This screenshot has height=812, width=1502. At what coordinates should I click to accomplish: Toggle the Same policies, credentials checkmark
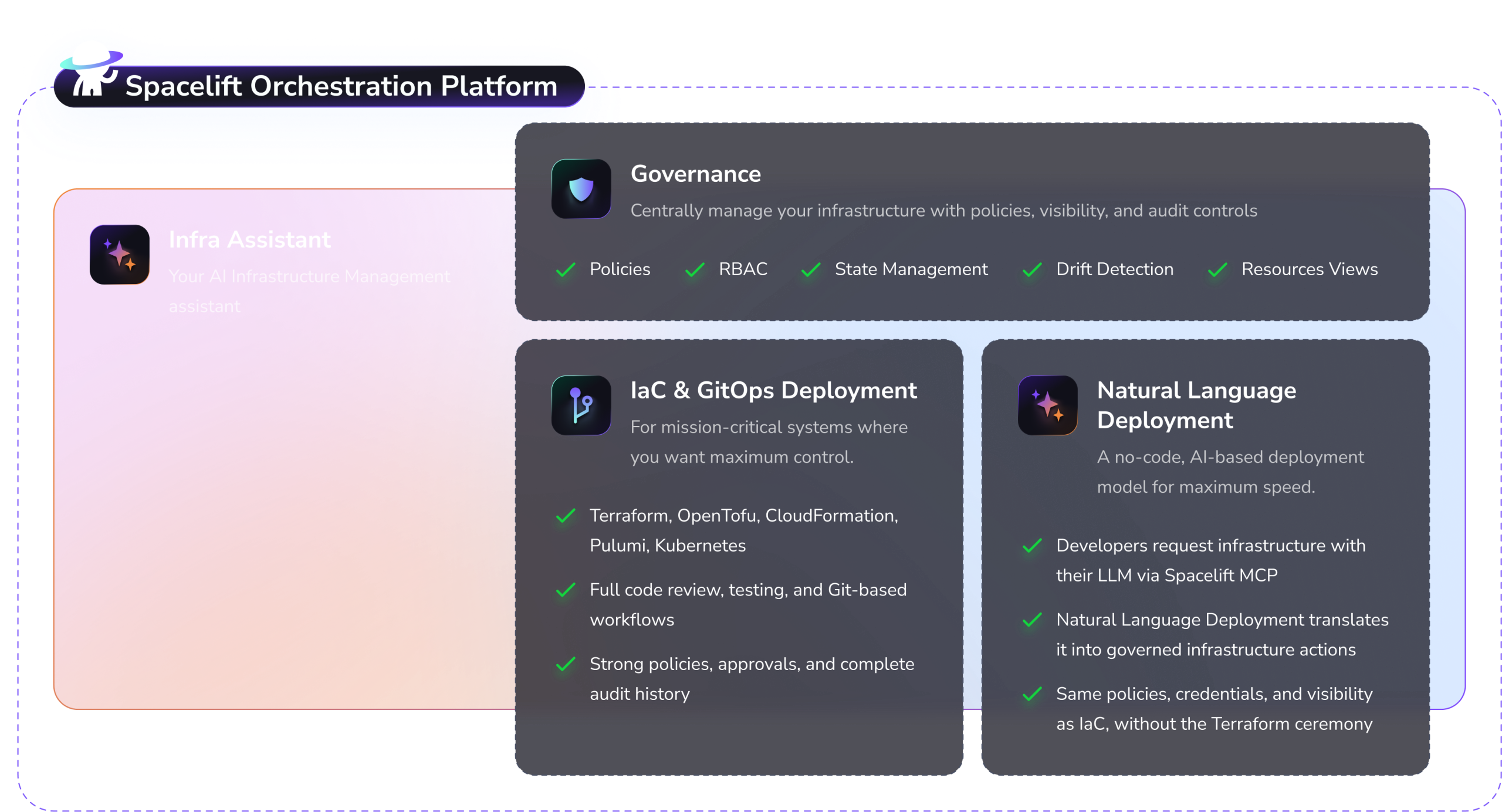[x=1031, y=694]
